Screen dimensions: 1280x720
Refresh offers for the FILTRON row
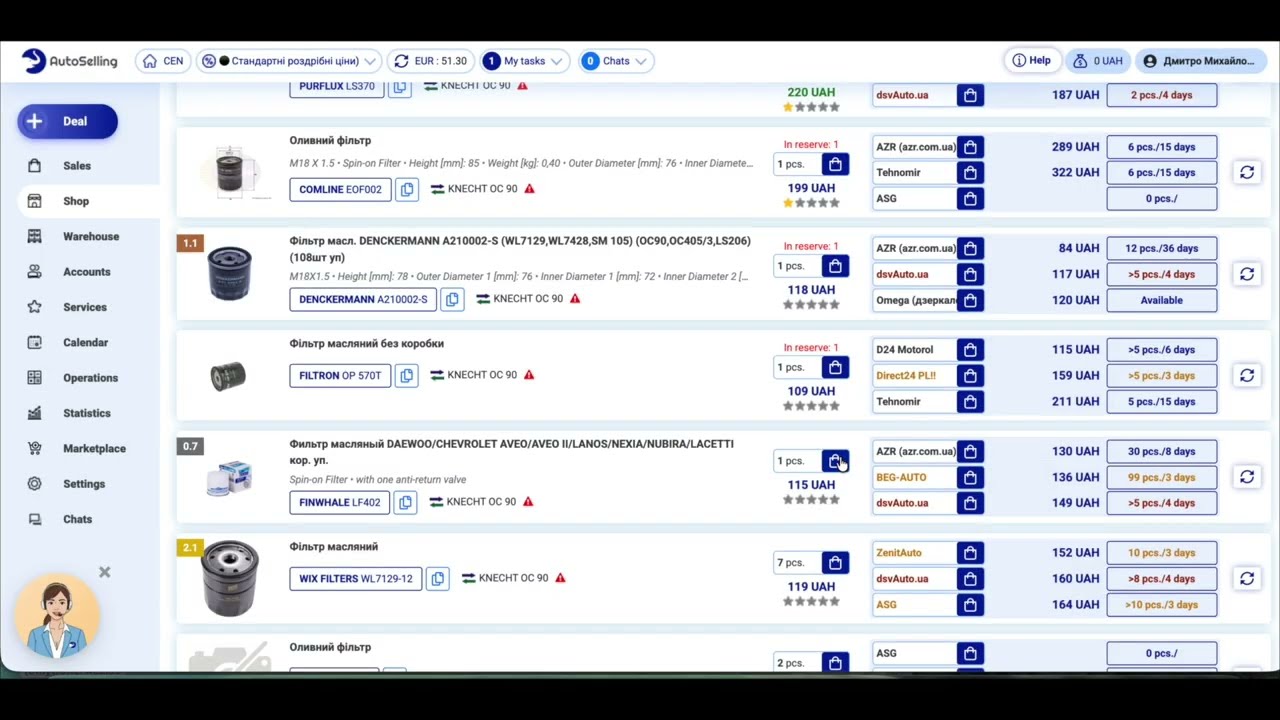pyautogui.click(x=1247, y=375)
